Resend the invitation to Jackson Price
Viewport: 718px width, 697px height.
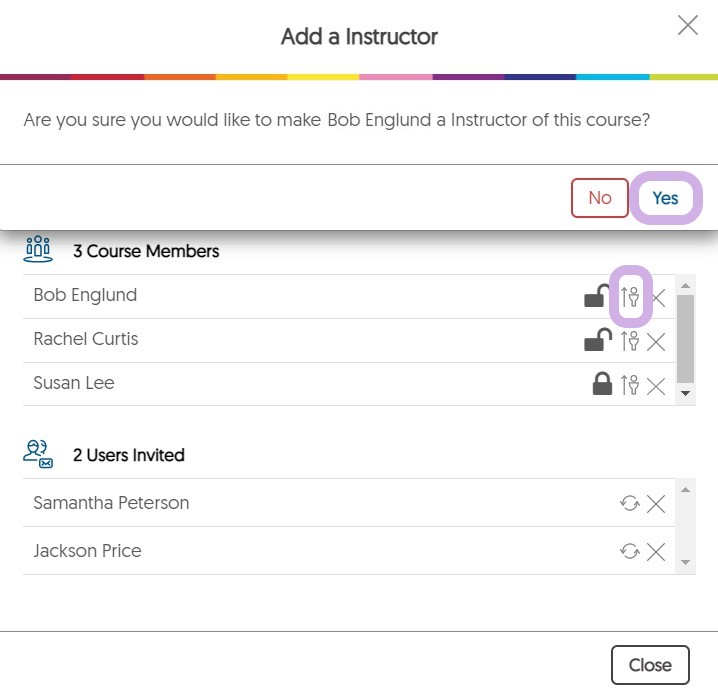coord(630,551)
